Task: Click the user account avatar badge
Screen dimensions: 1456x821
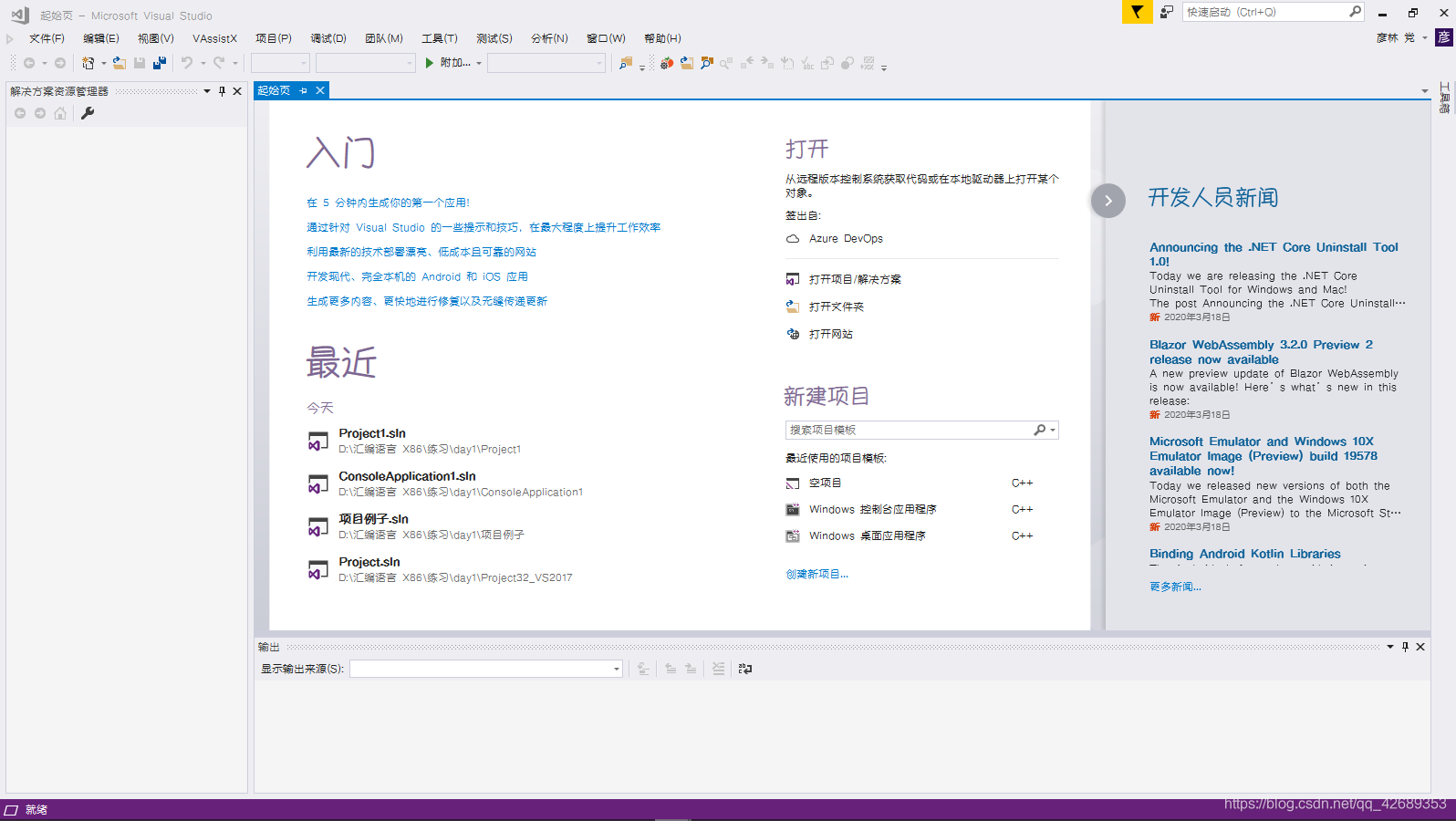Action: (1444, 37)
